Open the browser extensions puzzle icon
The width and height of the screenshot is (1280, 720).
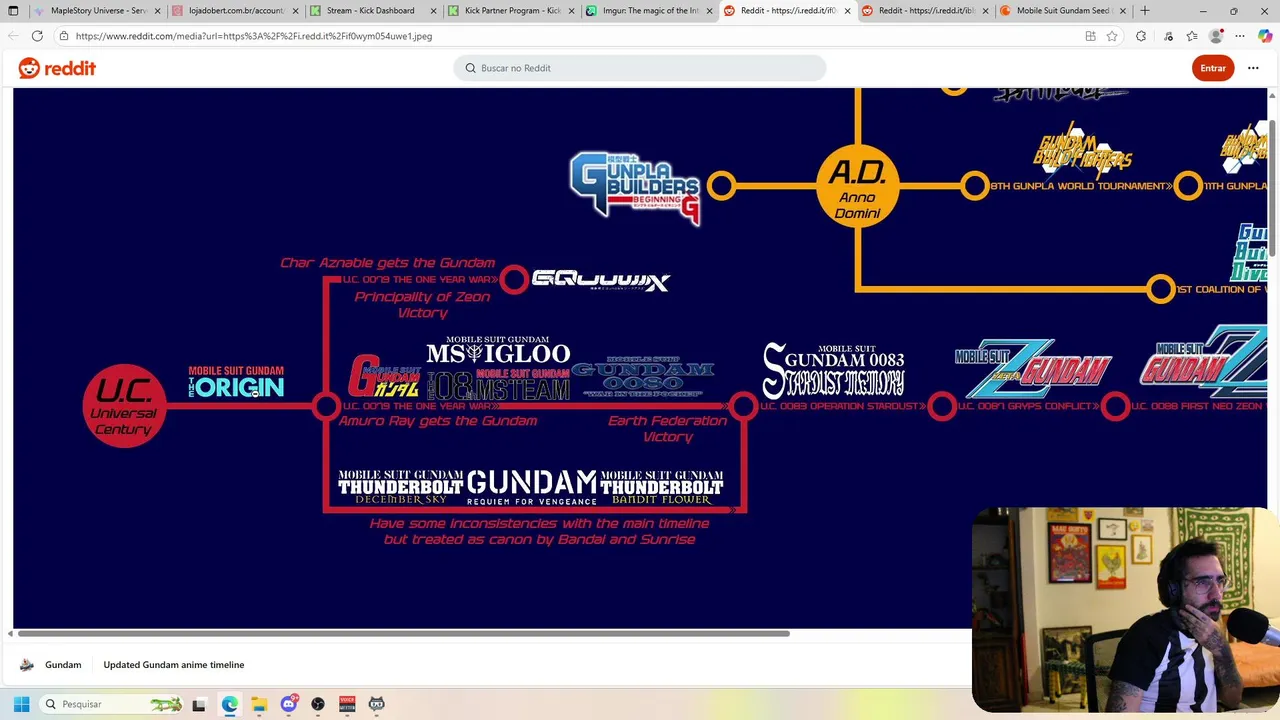[1141, 36]
